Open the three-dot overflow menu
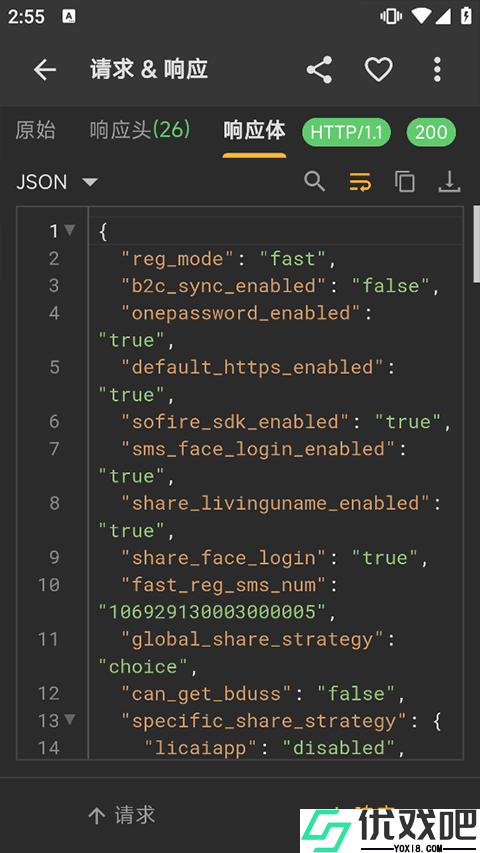The width and height of the screenshot is (480, 853). [437, 70]
